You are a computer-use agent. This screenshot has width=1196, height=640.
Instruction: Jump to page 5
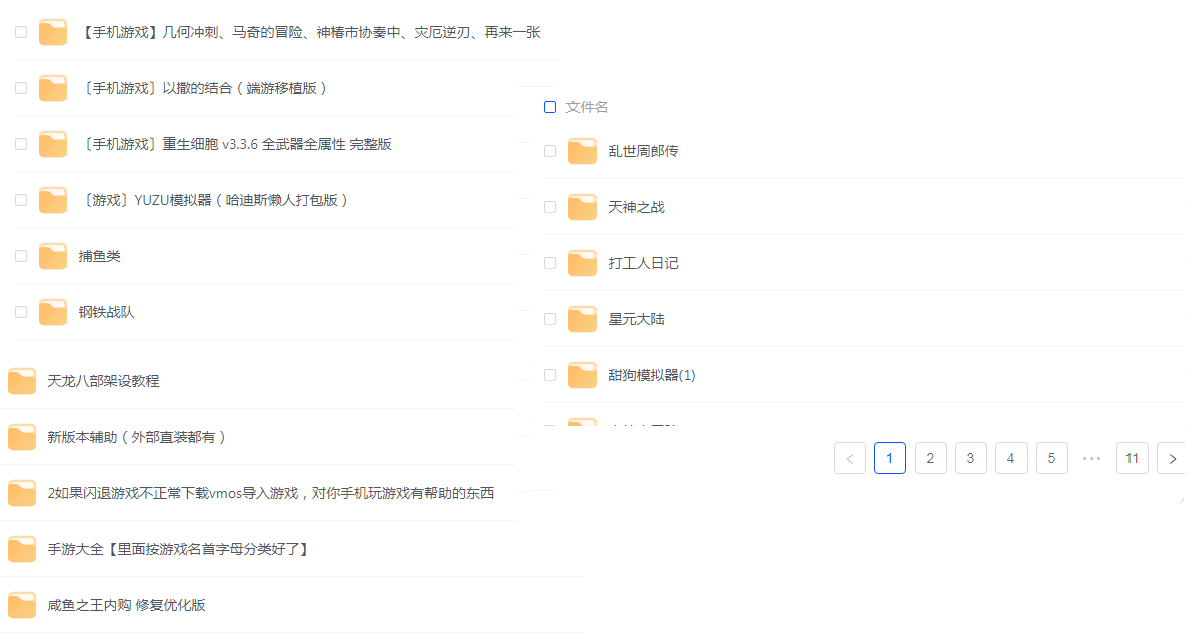1051,458
